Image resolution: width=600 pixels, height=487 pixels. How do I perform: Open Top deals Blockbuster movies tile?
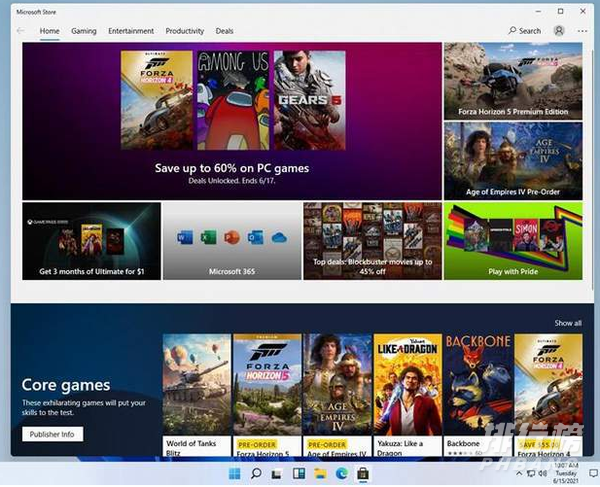pos(372,241)
